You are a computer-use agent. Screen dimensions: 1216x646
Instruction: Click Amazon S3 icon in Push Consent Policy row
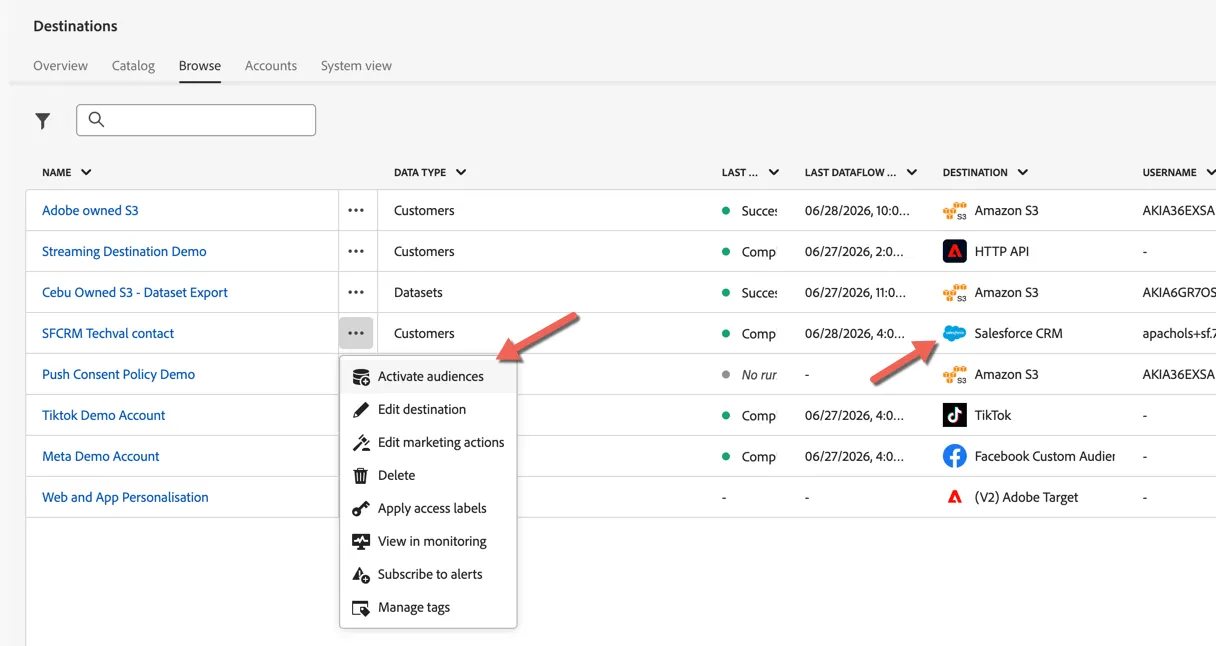955,375
